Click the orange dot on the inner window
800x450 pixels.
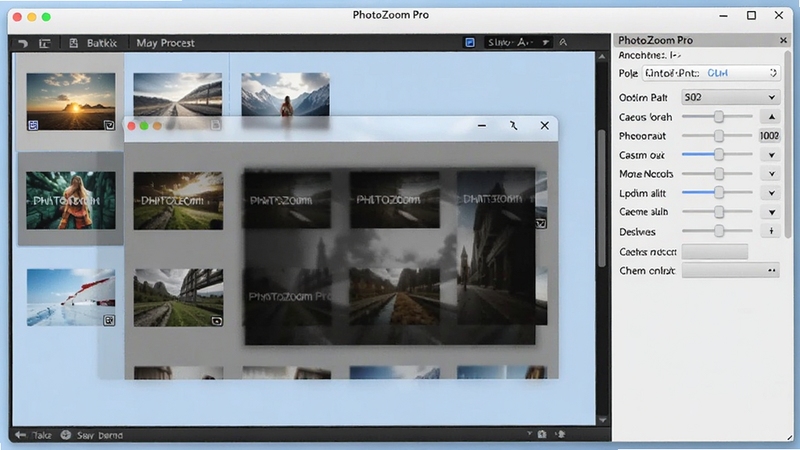pos(157,126)
